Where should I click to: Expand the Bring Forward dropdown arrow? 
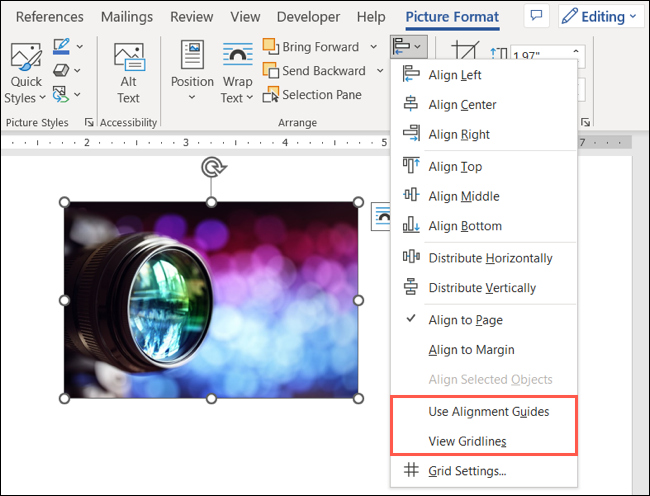(374, 47)
